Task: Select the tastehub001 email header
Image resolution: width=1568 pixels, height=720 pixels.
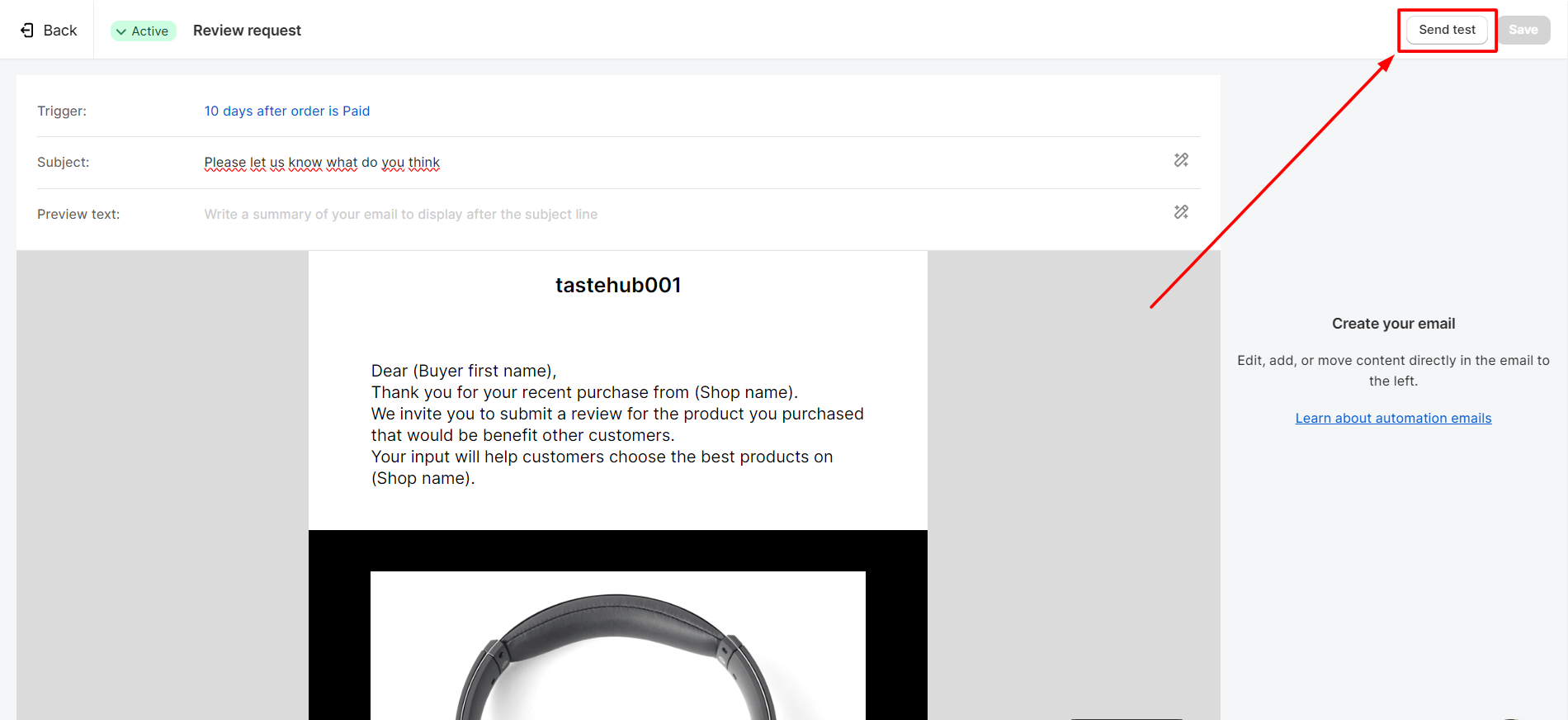Action: [618, 285]
